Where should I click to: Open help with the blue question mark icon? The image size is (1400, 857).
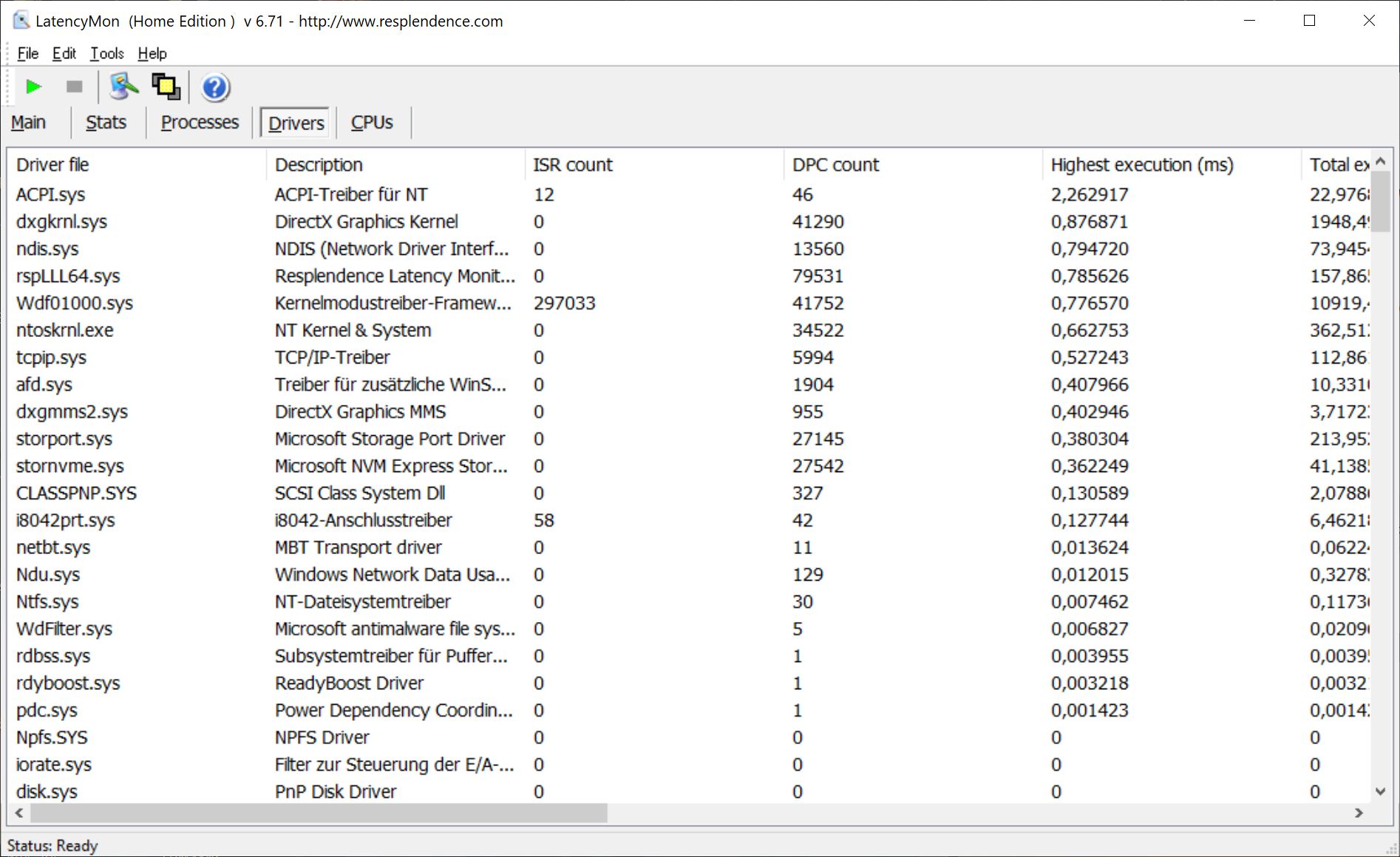coord(215,87)
